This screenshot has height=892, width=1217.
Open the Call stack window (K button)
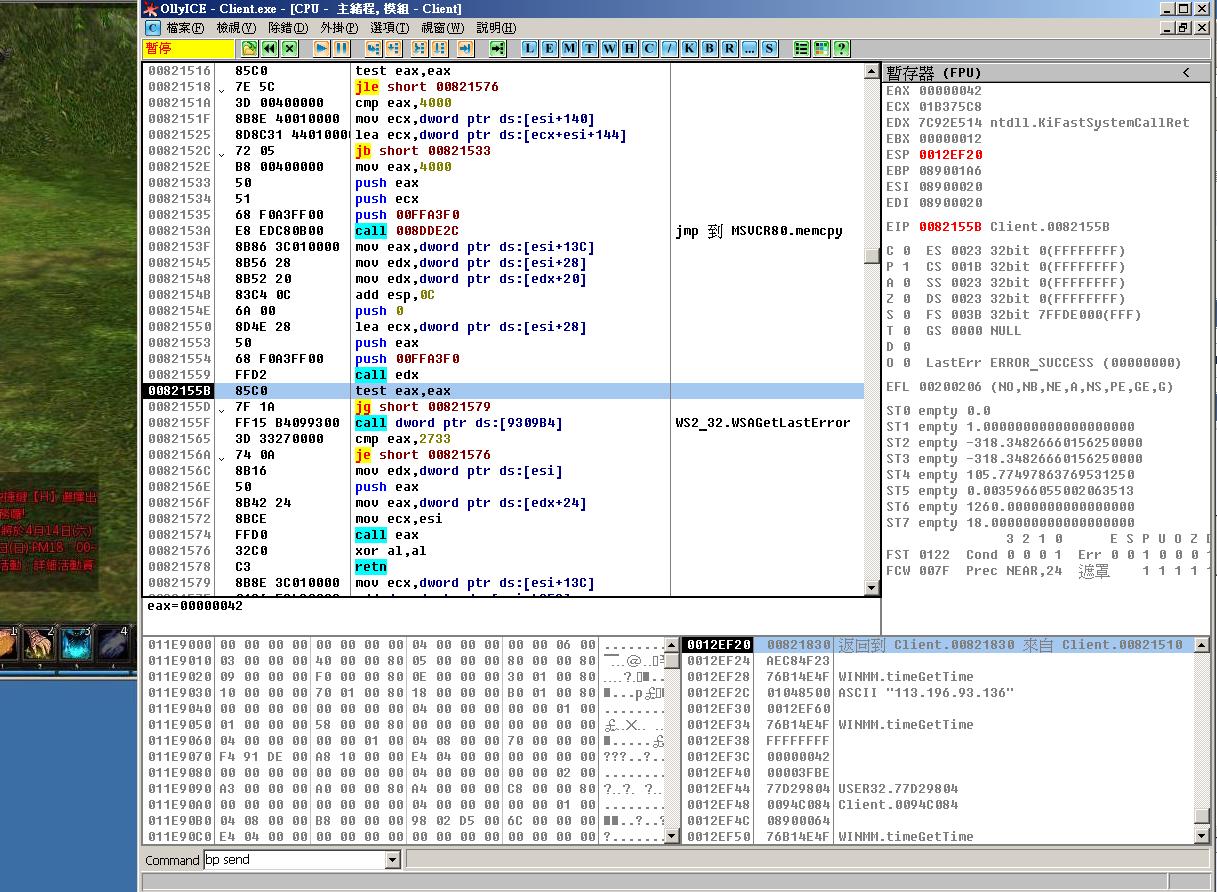pos(689,48)
